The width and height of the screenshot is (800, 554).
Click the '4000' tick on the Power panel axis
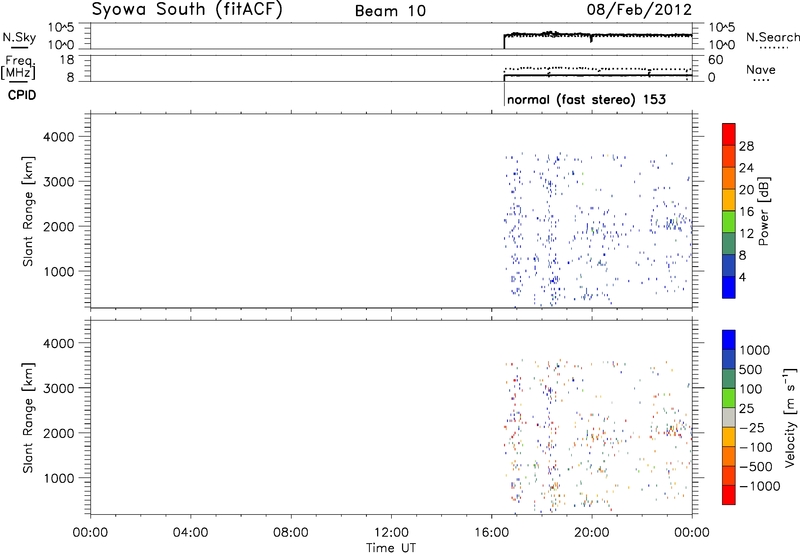click(x=59, y=137)
